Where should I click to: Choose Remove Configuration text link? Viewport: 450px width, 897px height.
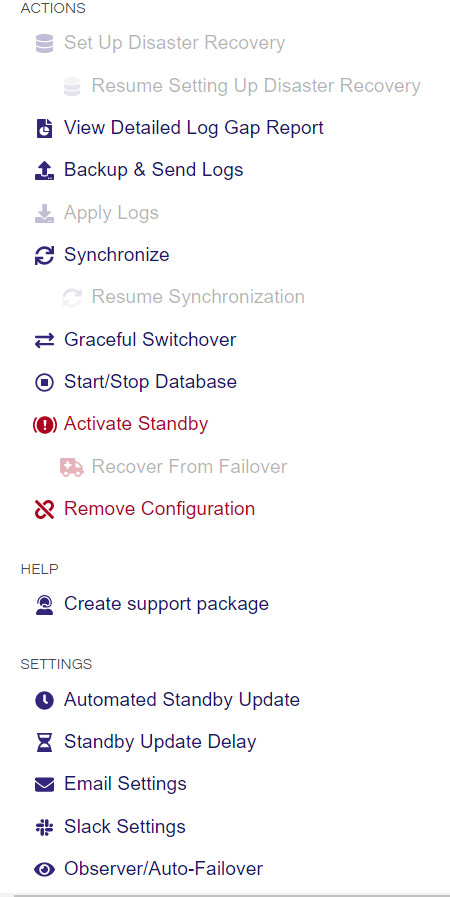point(160,509)
